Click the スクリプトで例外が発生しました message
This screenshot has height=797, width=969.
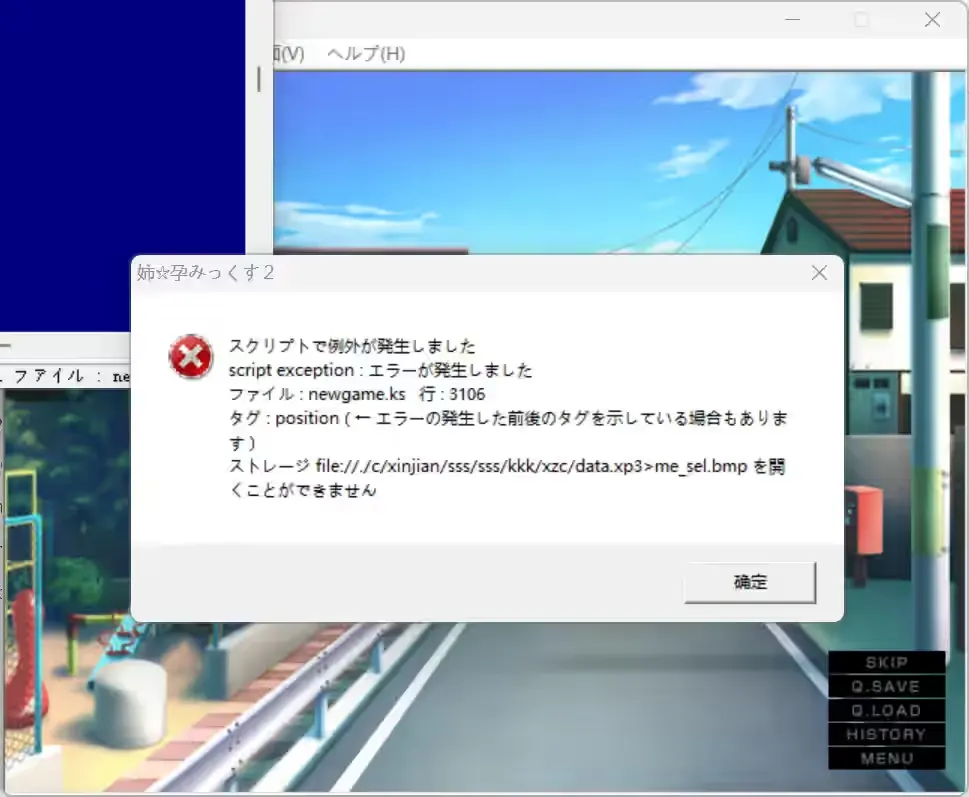pyautogui.click(x=352, y=346)
